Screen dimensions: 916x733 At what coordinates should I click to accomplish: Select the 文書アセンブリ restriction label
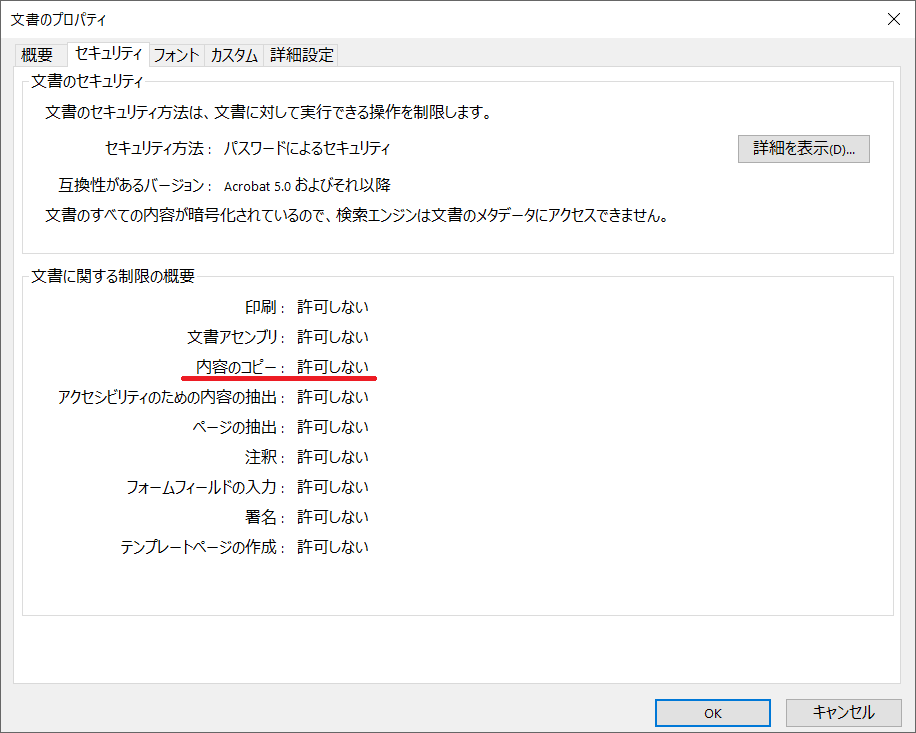237,337
